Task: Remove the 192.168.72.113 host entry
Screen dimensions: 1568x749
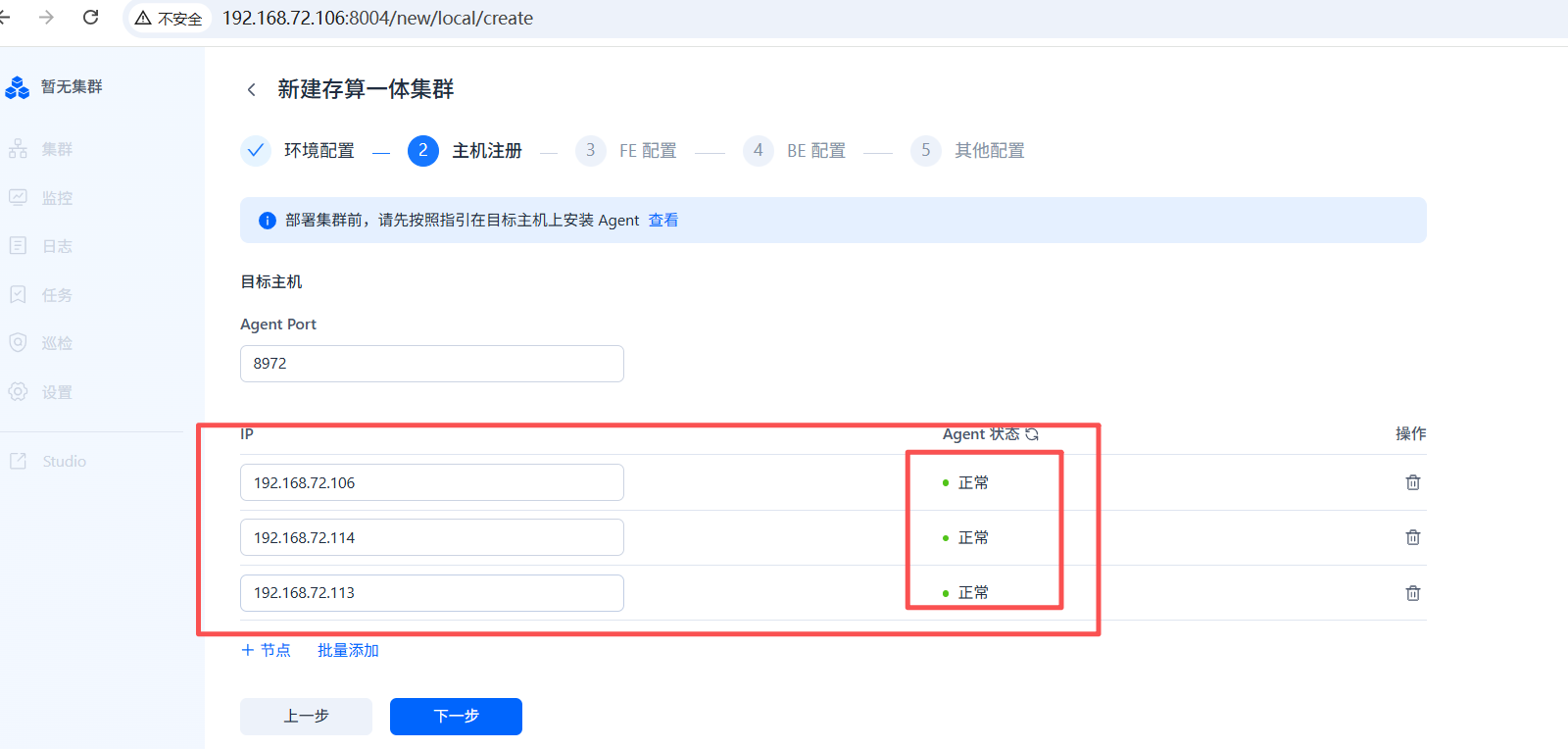Action: click(x=1412, y=593)
